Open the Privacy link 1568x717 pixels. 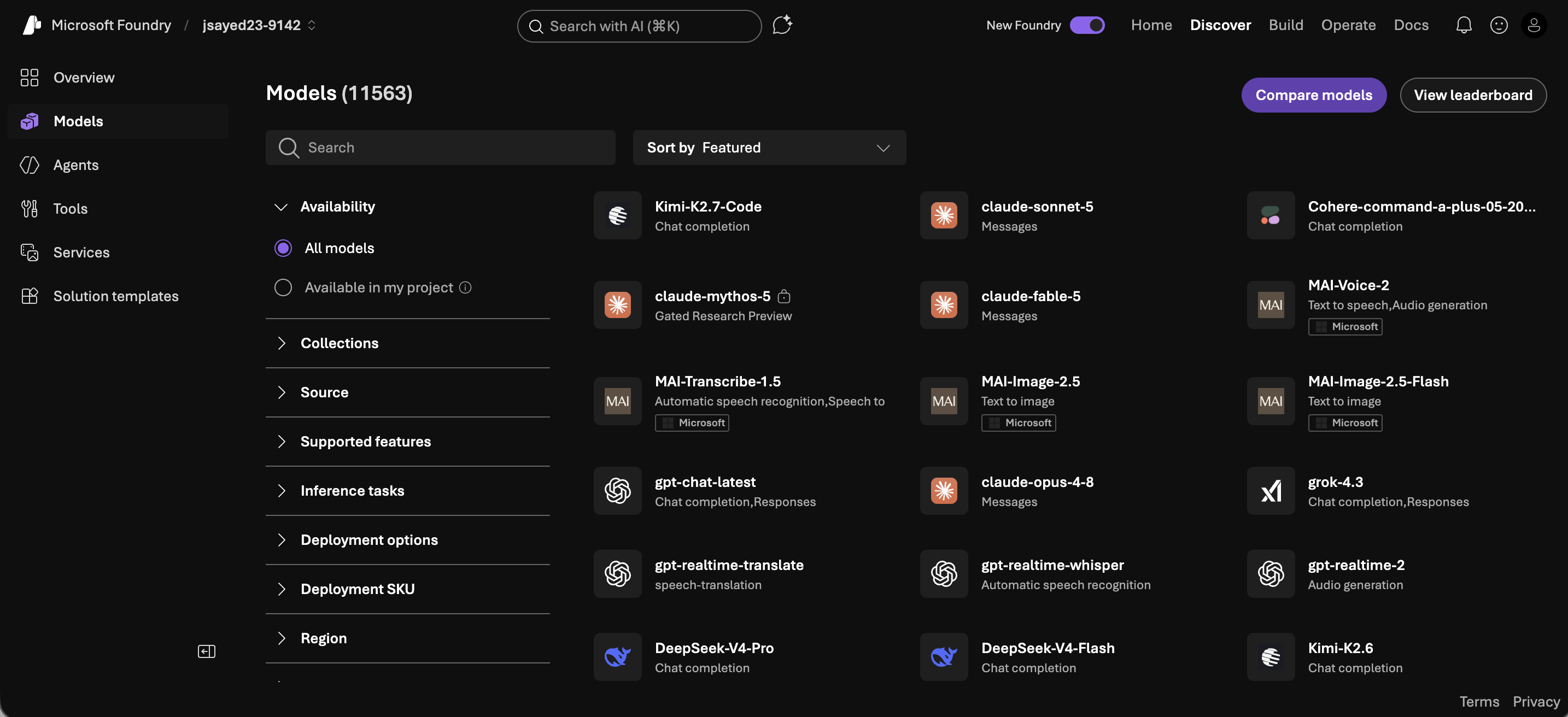(x=1536, y=702)
